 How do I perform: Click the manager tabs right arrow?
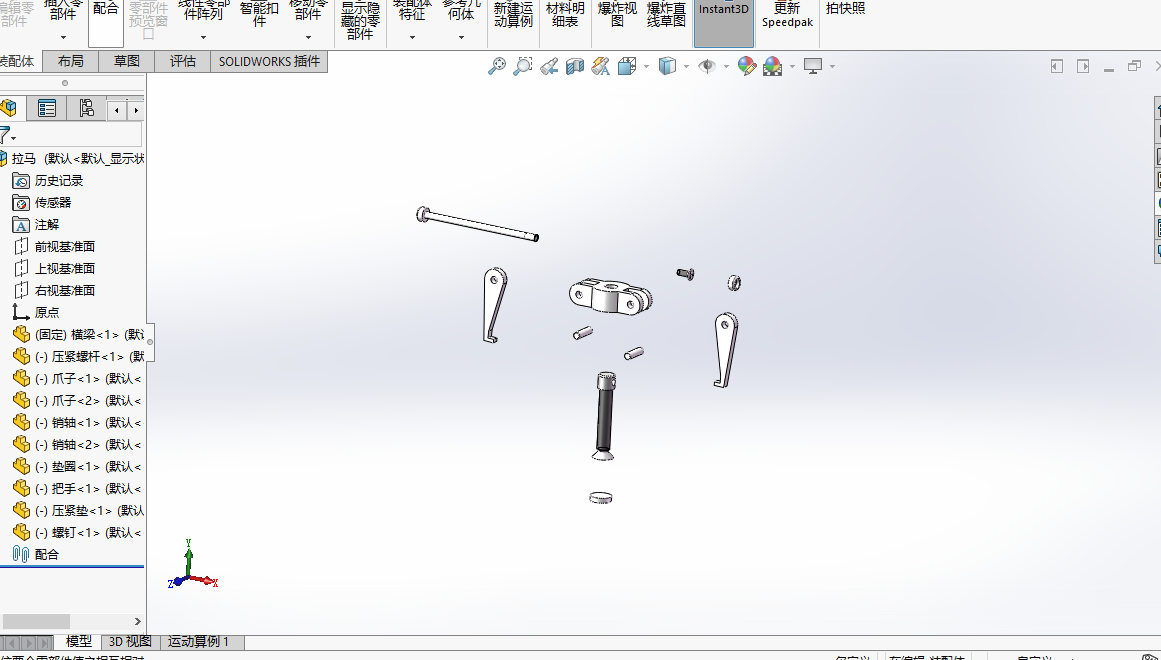pos(135,110)
